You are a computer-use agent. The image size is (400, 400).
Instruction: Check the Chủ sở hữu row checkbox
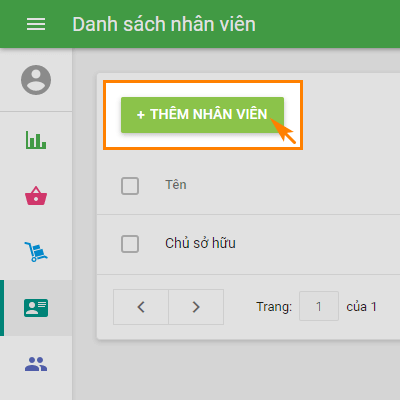coord(130,244)
